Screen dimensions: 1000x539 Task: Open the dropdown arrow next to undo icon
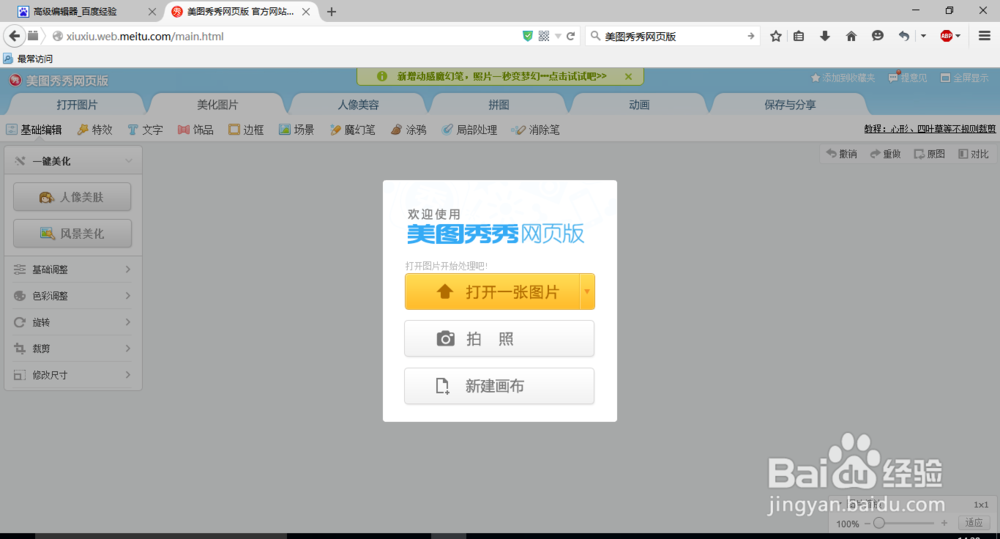923,36
